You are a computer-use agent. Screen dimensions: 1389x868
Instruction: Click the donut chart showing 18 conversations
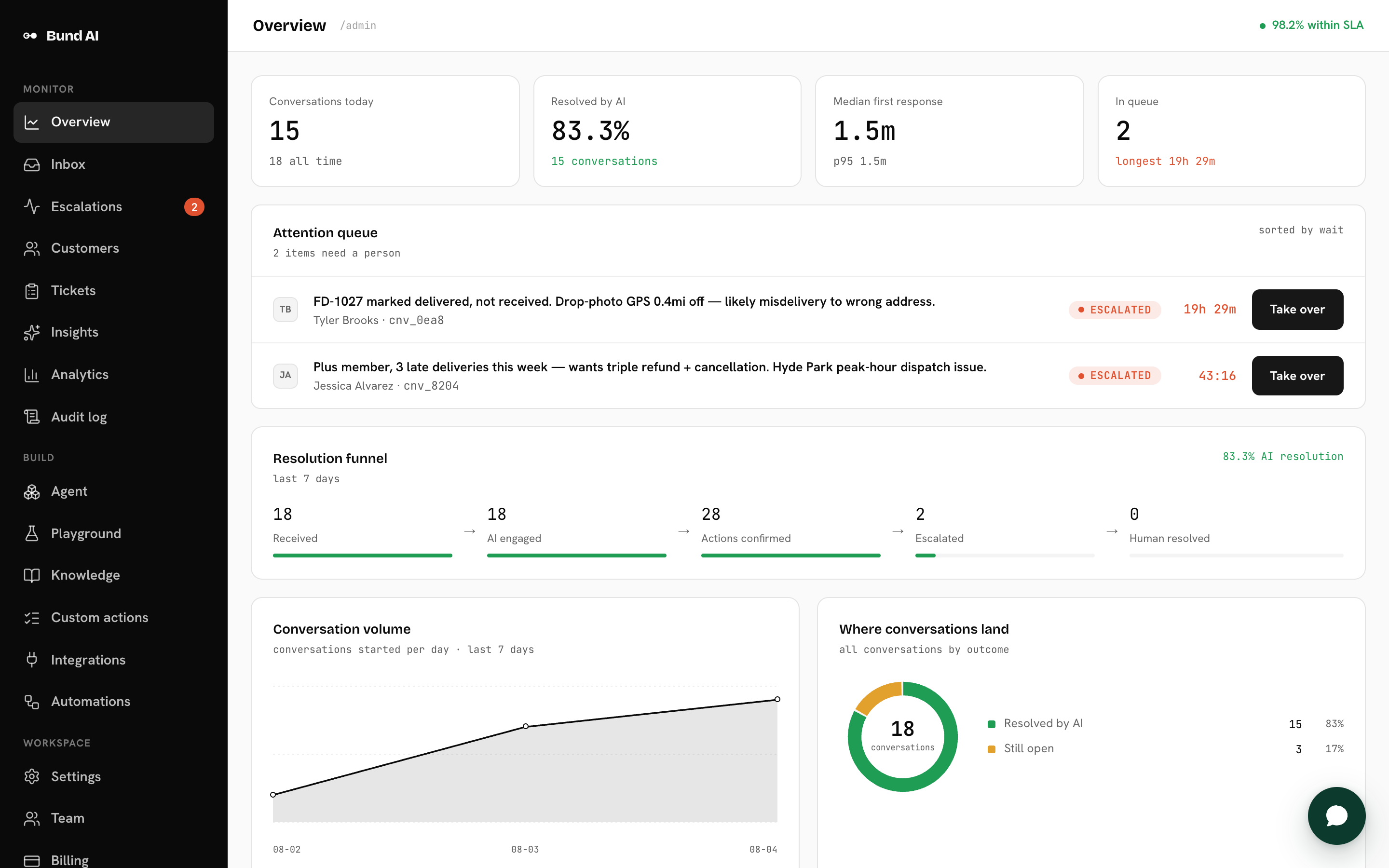pyautogui.click(x=902, y=736)
